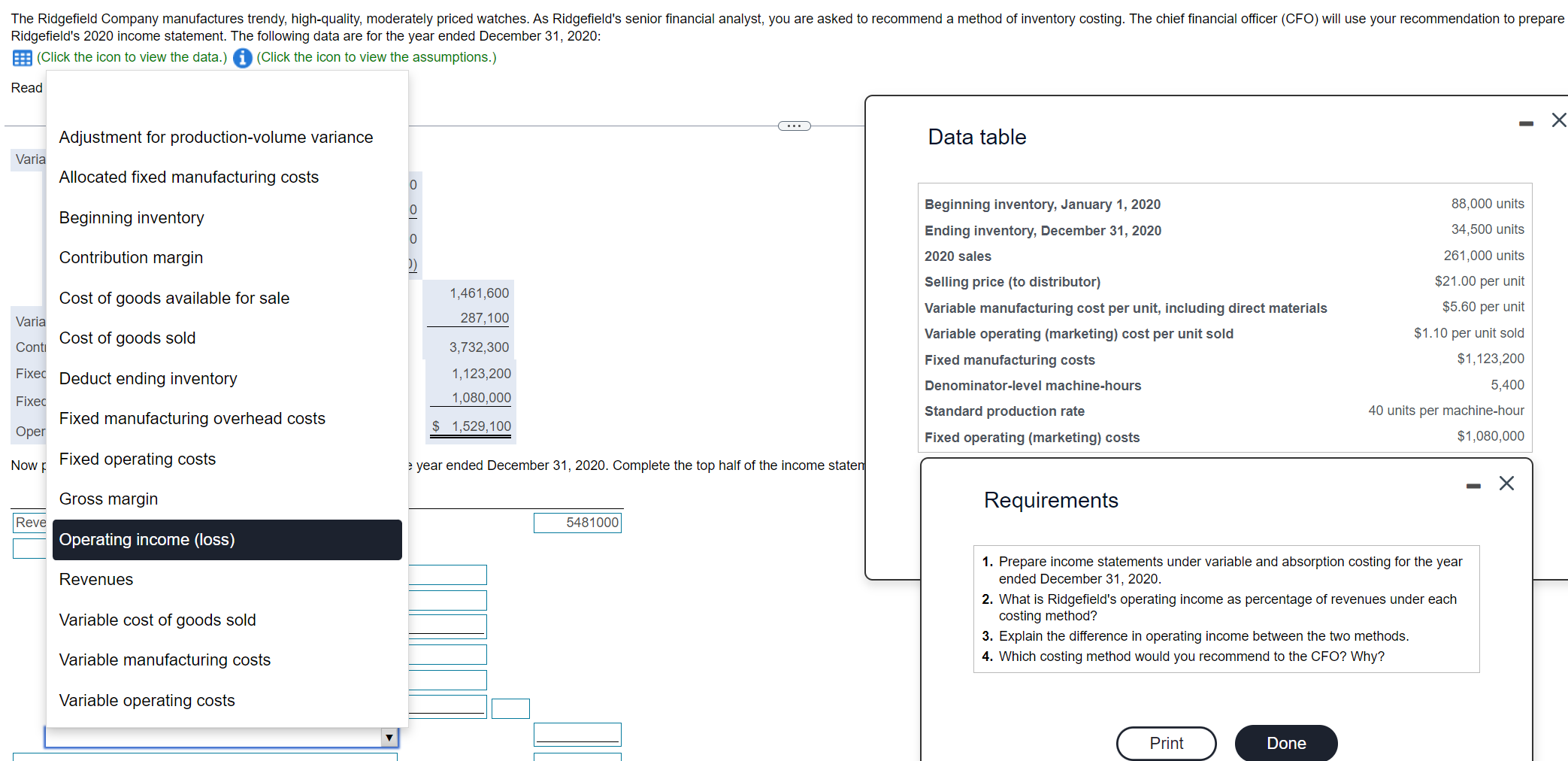The height and width of the screenshot is (761, 1568).
Task: Click the Print button
Action: pos(1166,744)
